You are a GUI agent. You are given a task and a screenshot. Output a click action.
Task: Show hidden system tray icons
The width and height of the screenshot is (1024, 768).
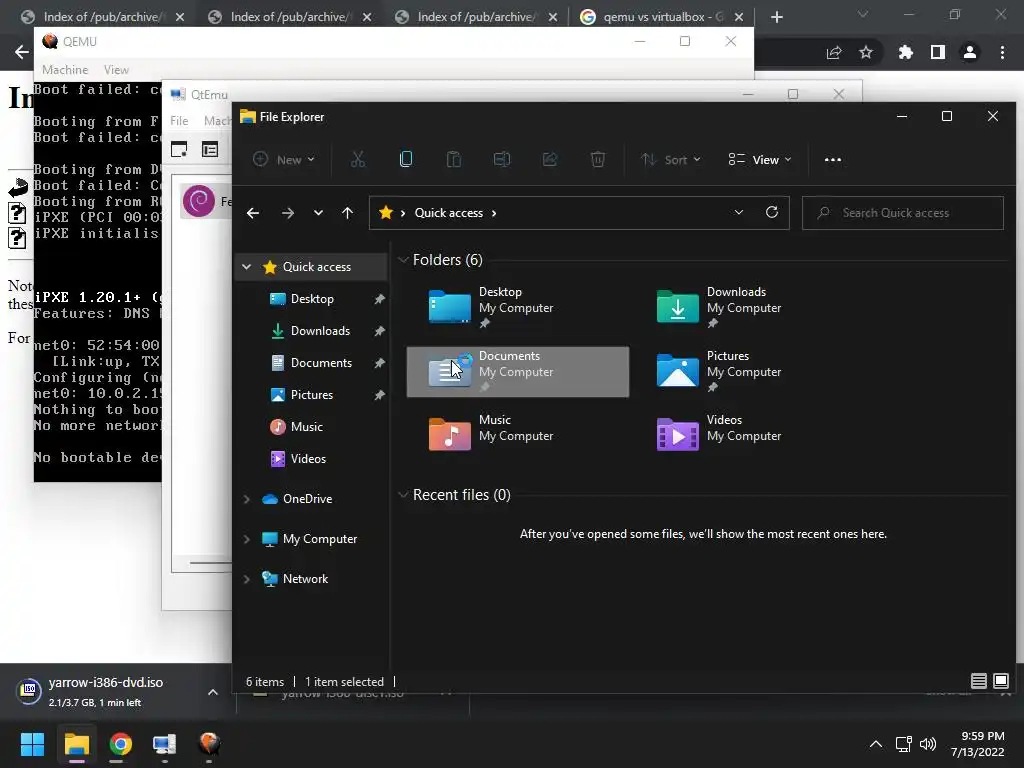click(876, 744)
